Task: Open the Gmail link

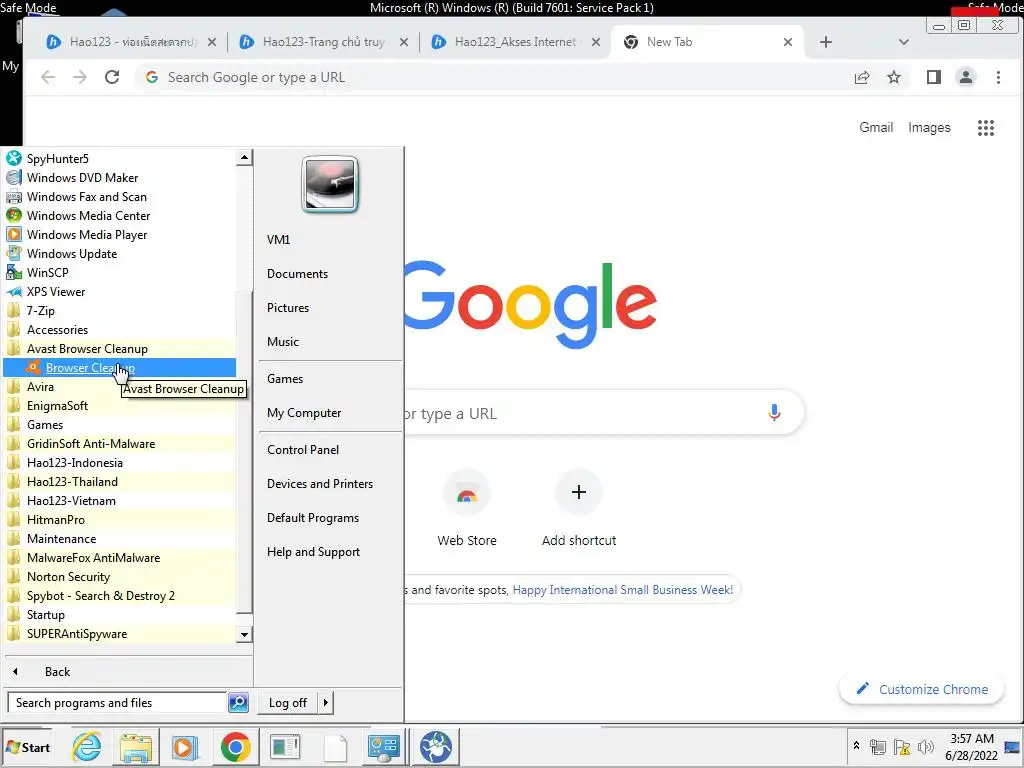Action: (x=876, y=127)
